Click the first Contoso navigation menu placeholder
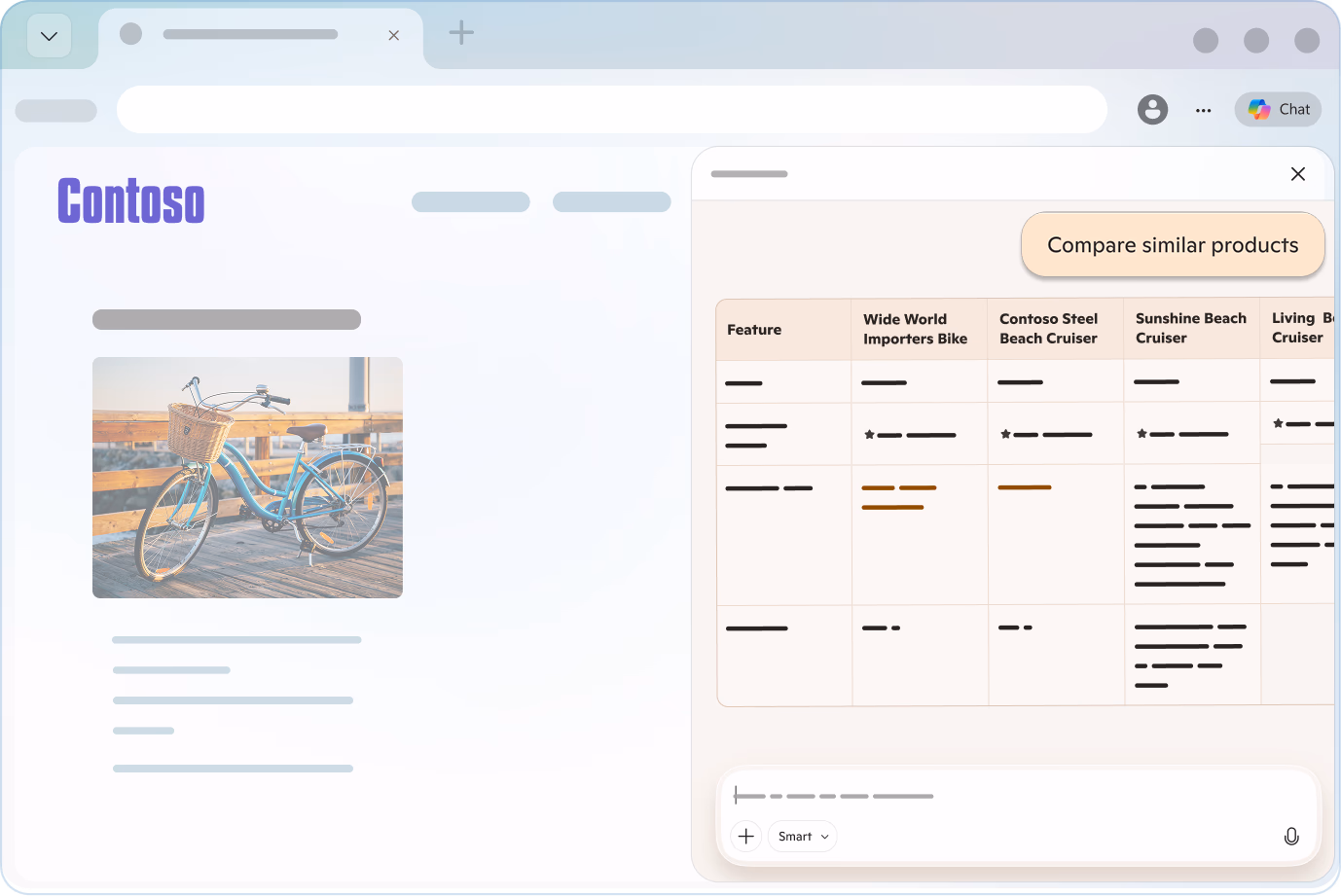 coord(471,201)
